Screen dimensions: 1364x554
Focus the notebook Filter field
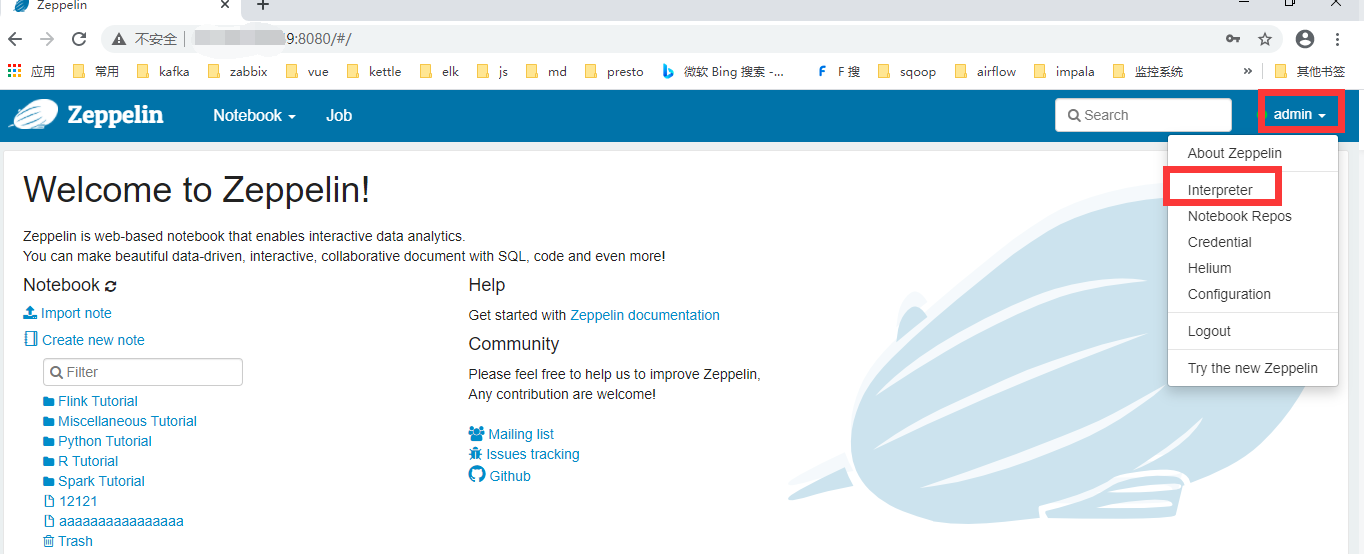coord(143,372)
